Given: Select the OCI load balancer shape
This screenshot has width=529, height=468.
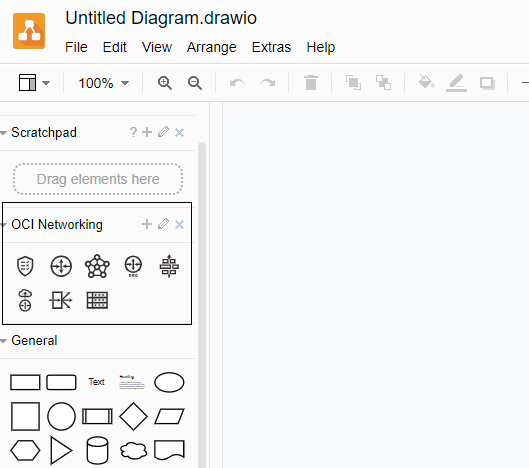Looking at the screenshot, I should coord(169,266).
